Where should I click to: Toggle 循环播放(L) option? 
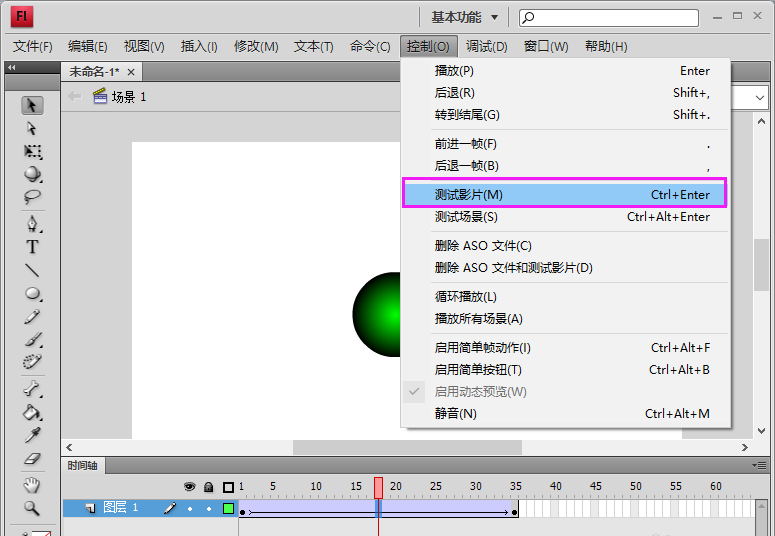pyautogui.click(x=566, y=297)
